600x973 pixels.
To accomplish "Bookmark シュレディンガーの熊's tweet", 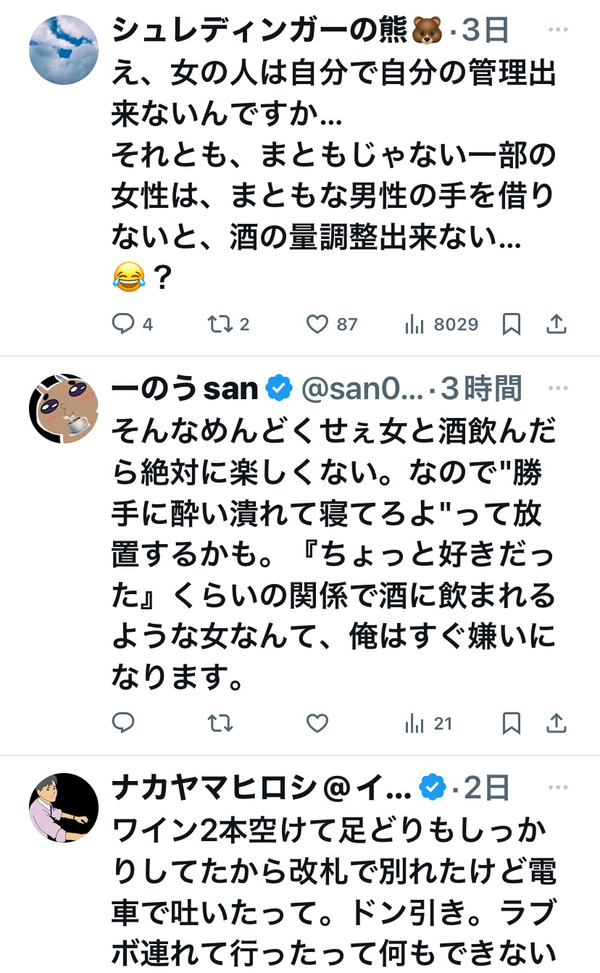I will pyautogui.click(x=511, y=323).
